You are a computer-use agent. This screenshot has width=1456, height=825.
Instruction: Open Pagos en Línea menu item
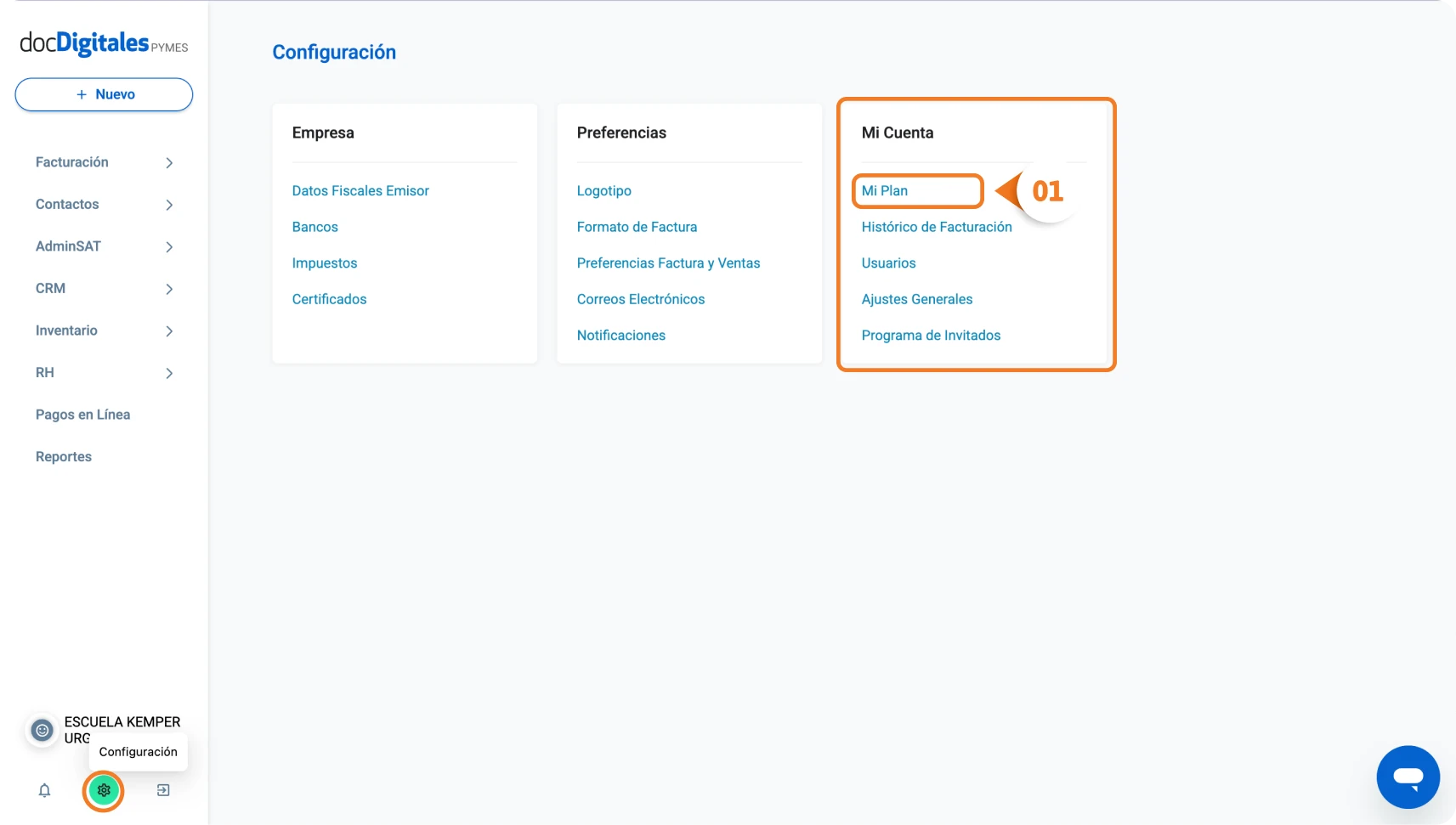pos(82,415)
